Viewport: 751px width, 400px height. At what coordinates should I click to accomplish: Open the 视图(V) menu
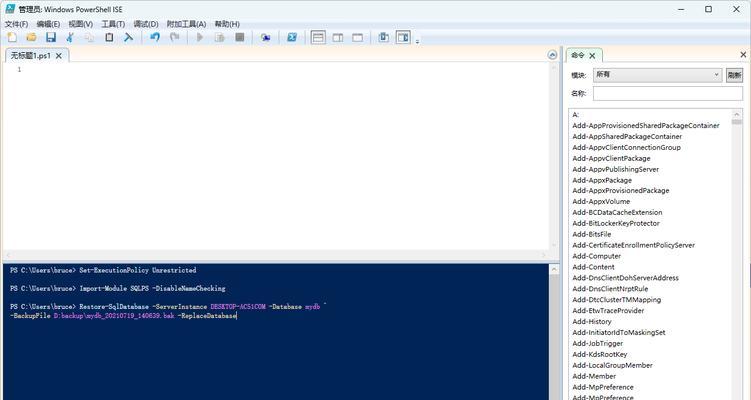80,24
